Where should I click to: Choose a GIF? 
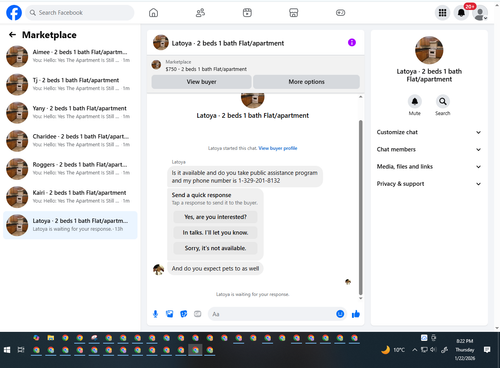198,314
